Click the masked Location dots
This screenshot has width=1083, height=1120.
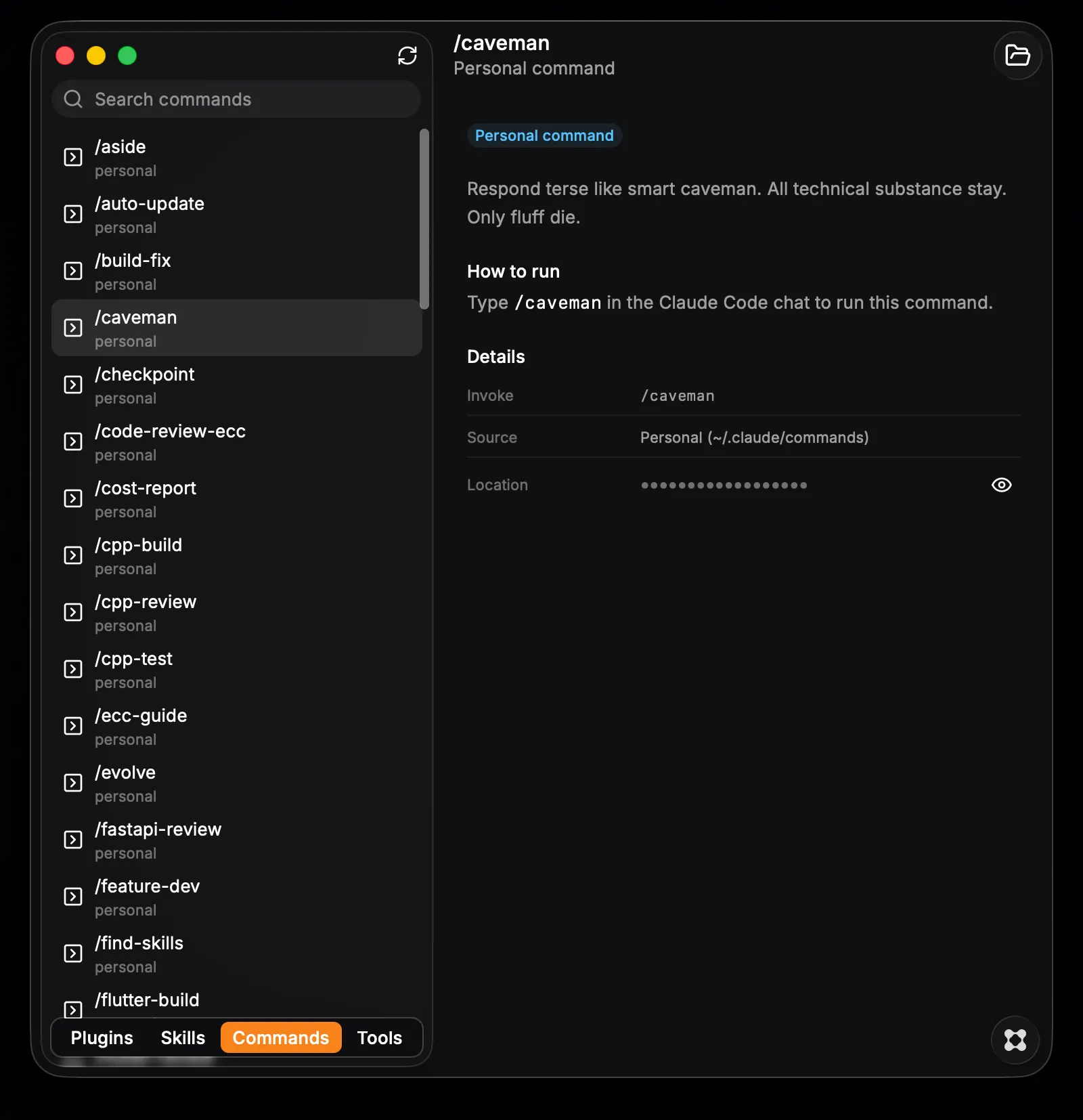724,485
